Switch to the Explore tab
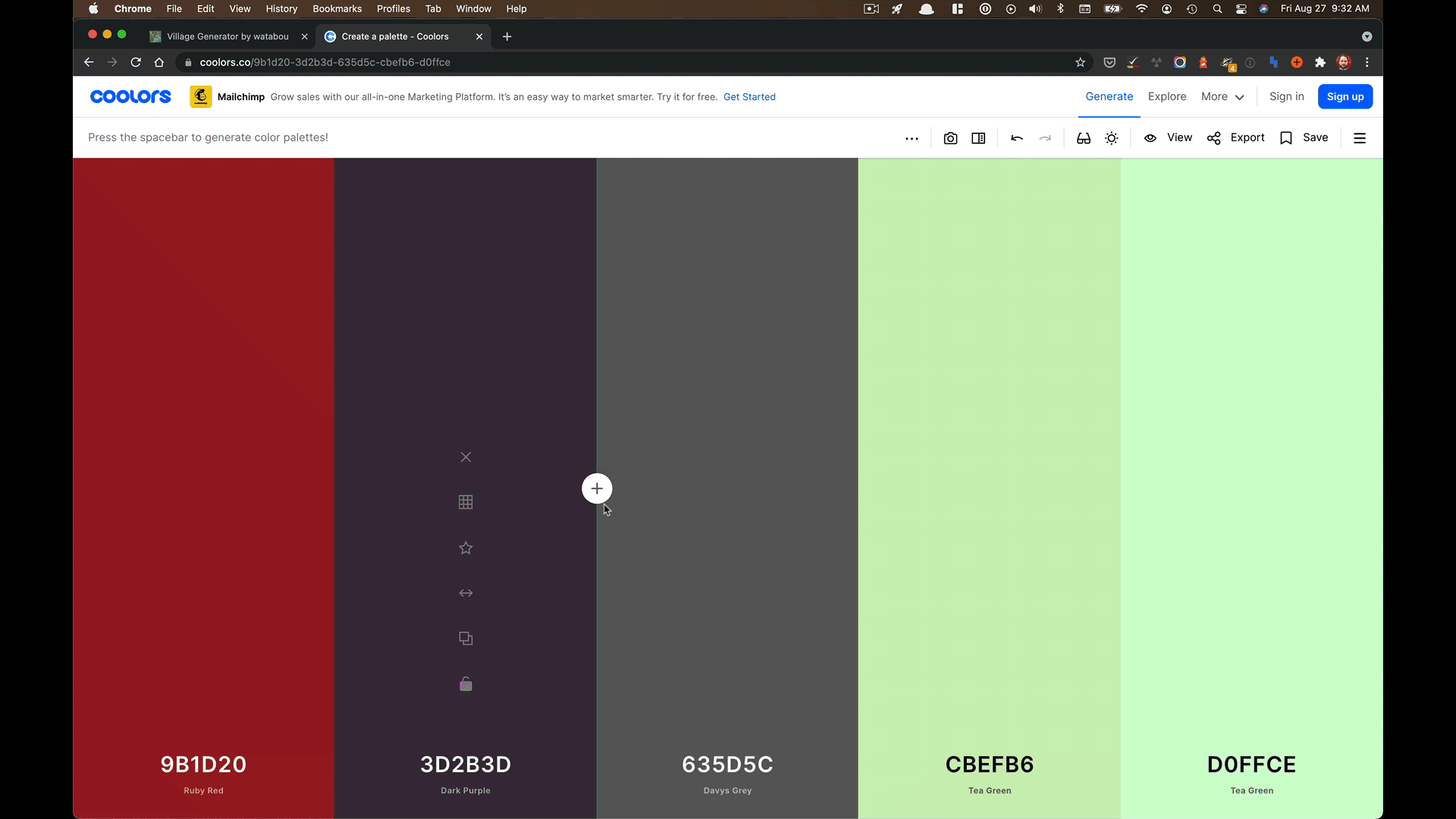The height and width of the screenshot is (819, 1456). (1166, 96)
